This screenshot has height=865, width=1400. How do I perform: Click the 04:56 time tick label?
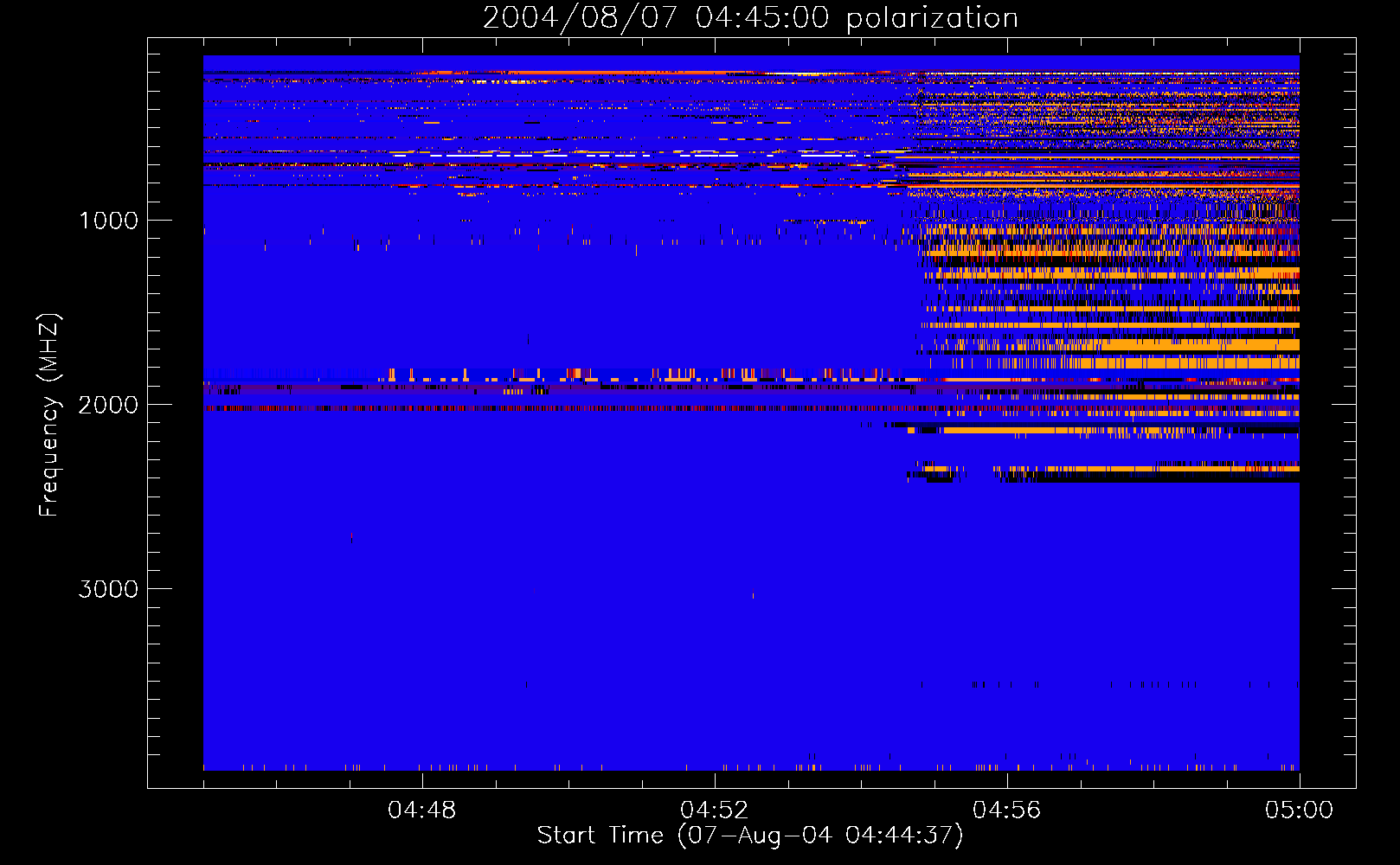pos(1007,811)
